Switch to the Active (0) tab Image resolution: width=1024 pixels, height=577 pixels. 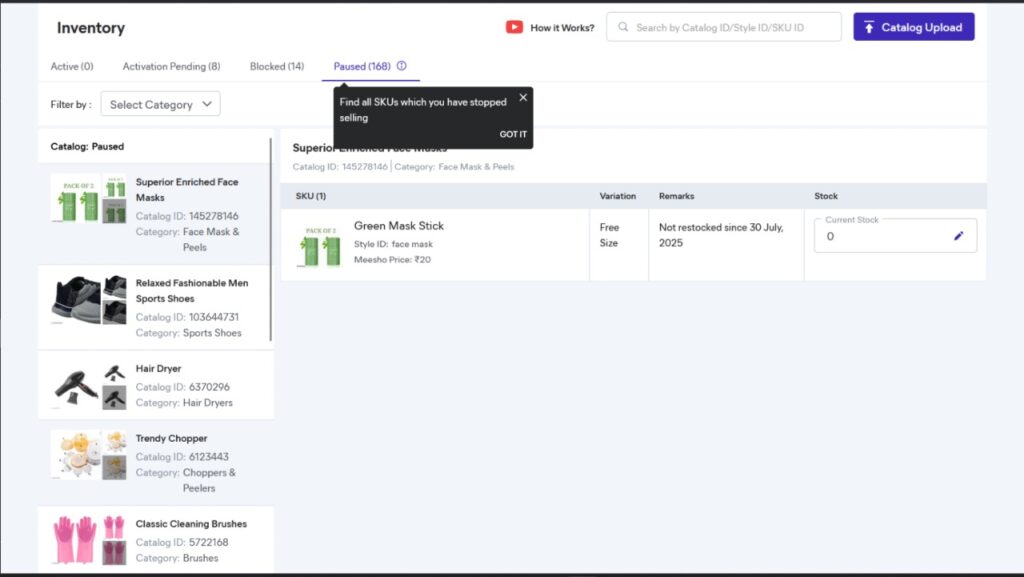click(72, 66)
